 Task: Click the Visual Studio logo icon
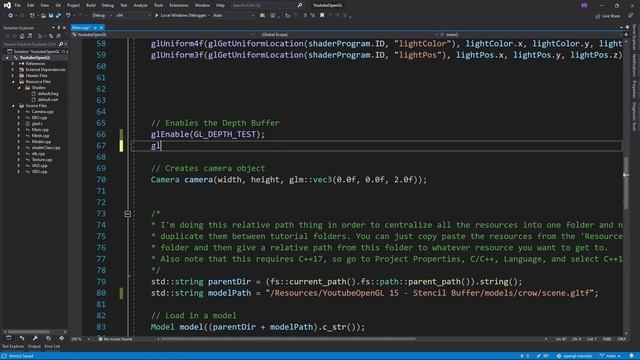click(x=7, y=5)
